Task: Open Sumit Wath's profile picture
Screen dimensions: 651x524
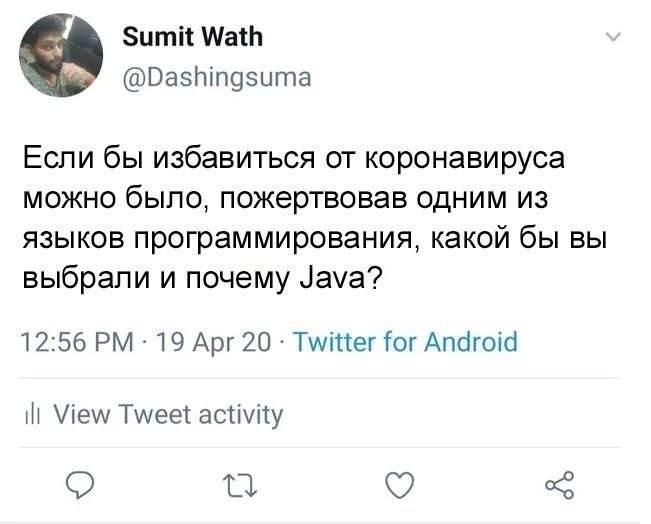Action: [62, 56]
